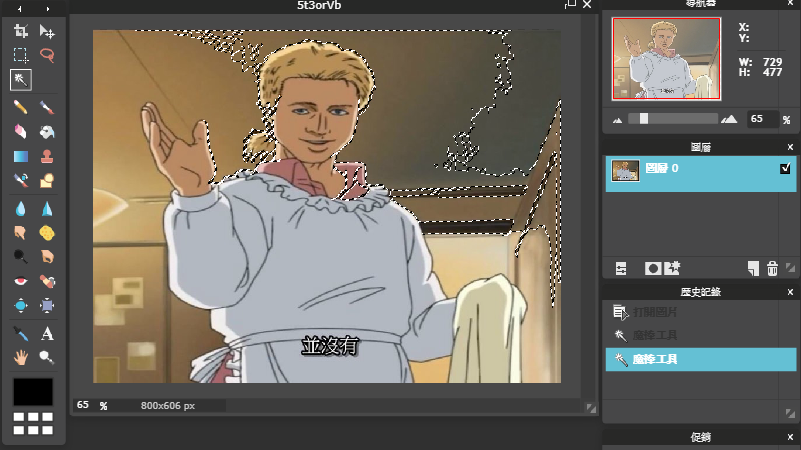Select the Bloat tool

(x=20, y=305)
